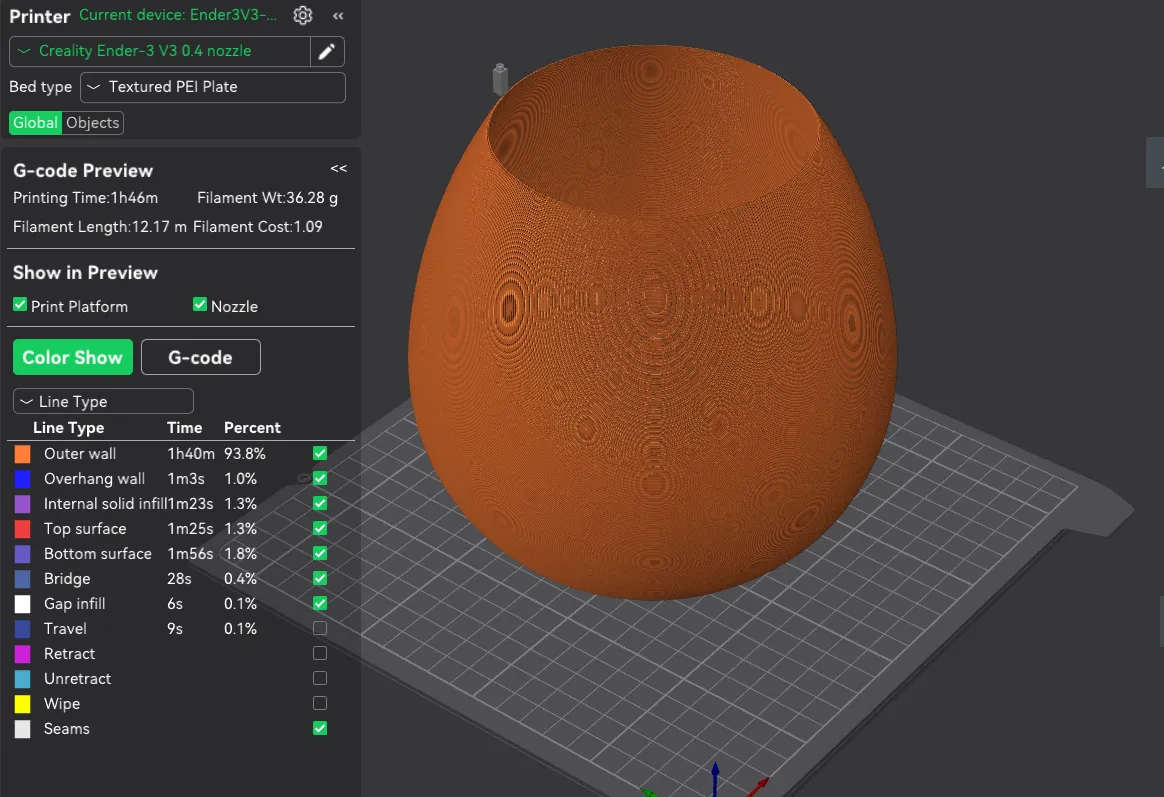
Task: Open printer settings gear icon
Action: (x=303, y=15)
